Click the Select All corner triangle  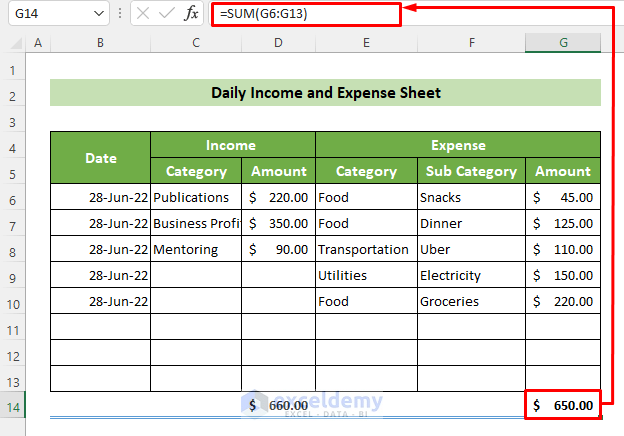14,43
